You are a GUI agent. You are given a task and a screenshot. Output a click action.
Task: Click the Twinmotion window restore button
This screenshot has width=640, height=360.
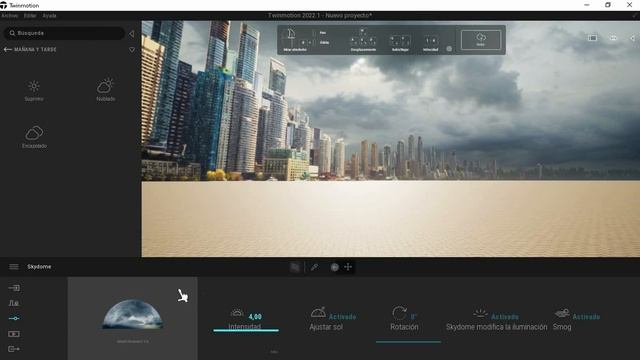(608, 5)
